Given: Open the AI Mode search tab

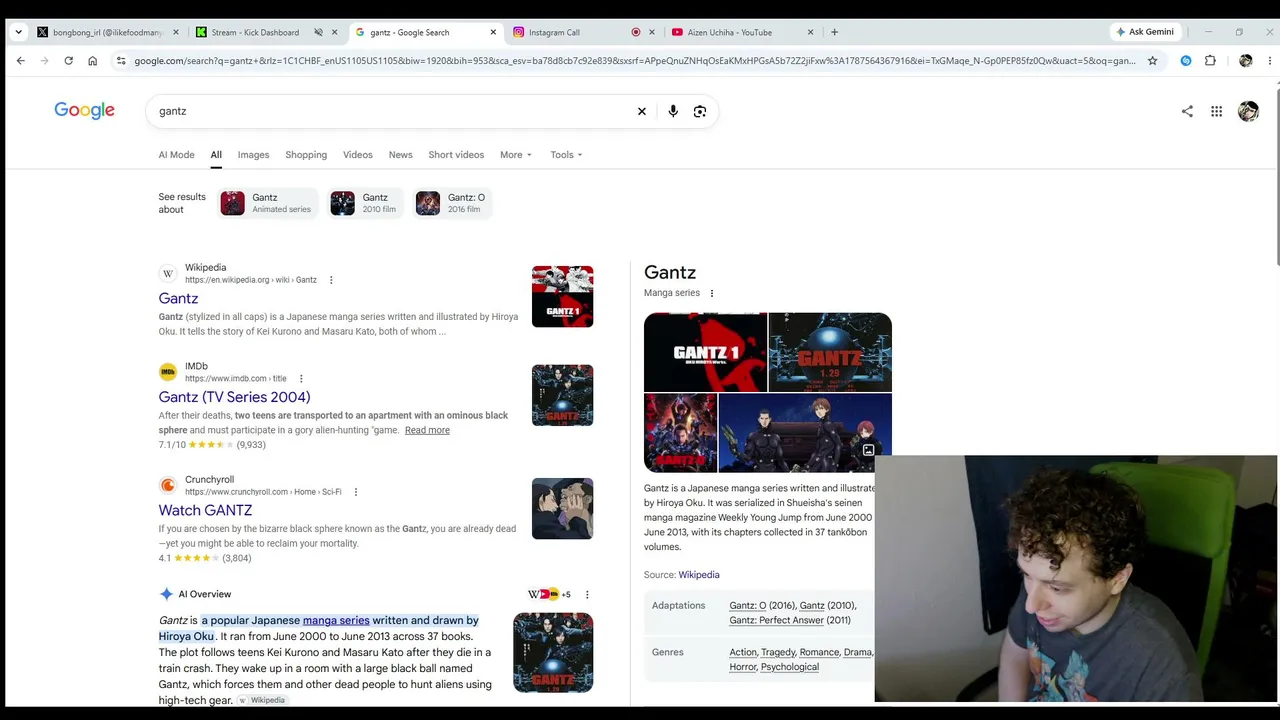Looking at the screenshot, I should pyautogui.click(x=176, y=155).
